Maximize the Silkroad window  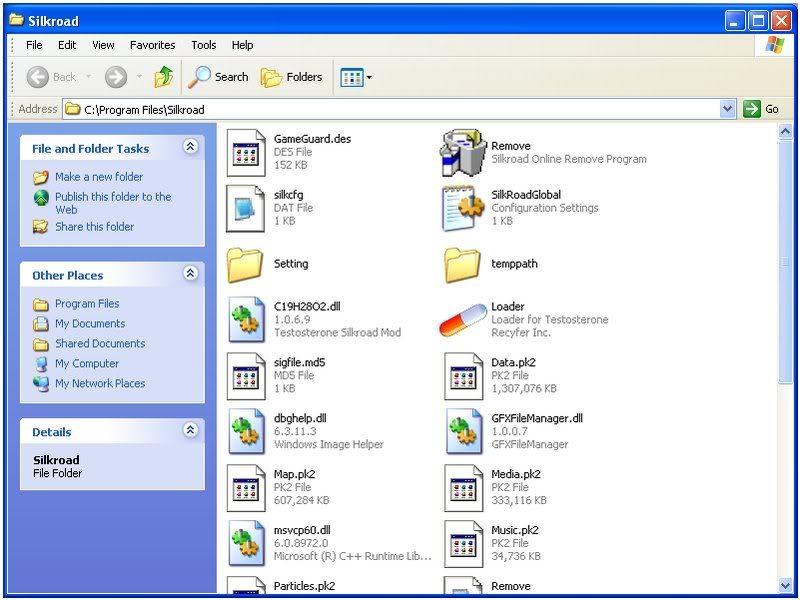(758, 21)
